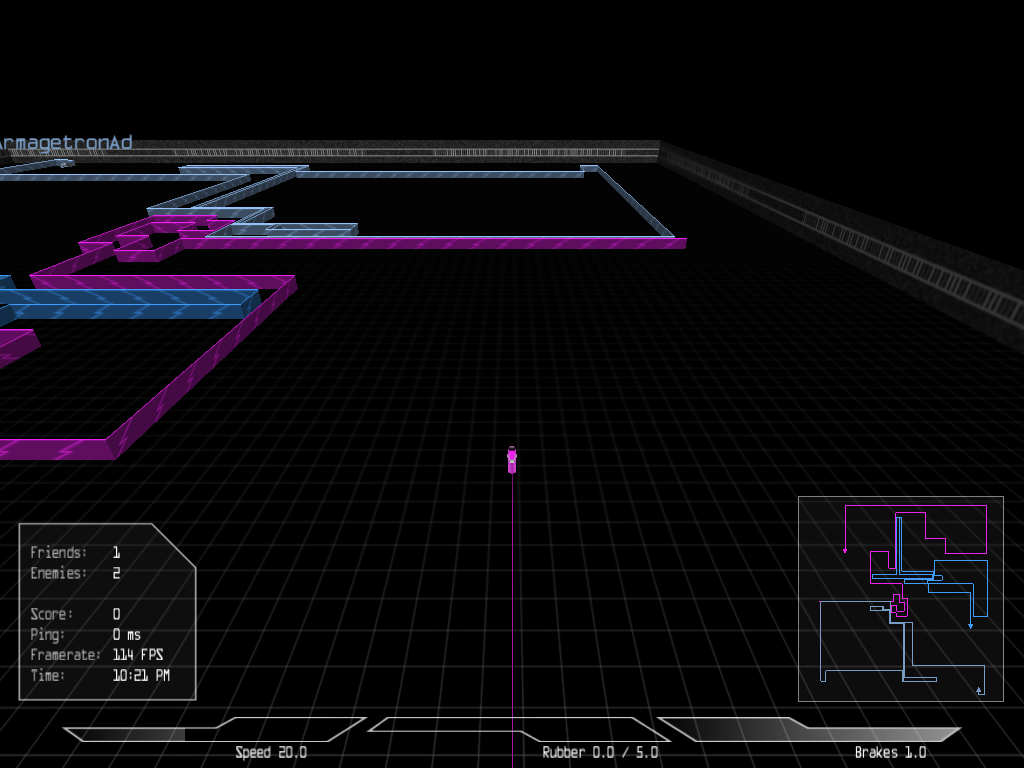Click the Speed 20.0 gauge bar
The image size is (1024, 768).
pos(215,732)
